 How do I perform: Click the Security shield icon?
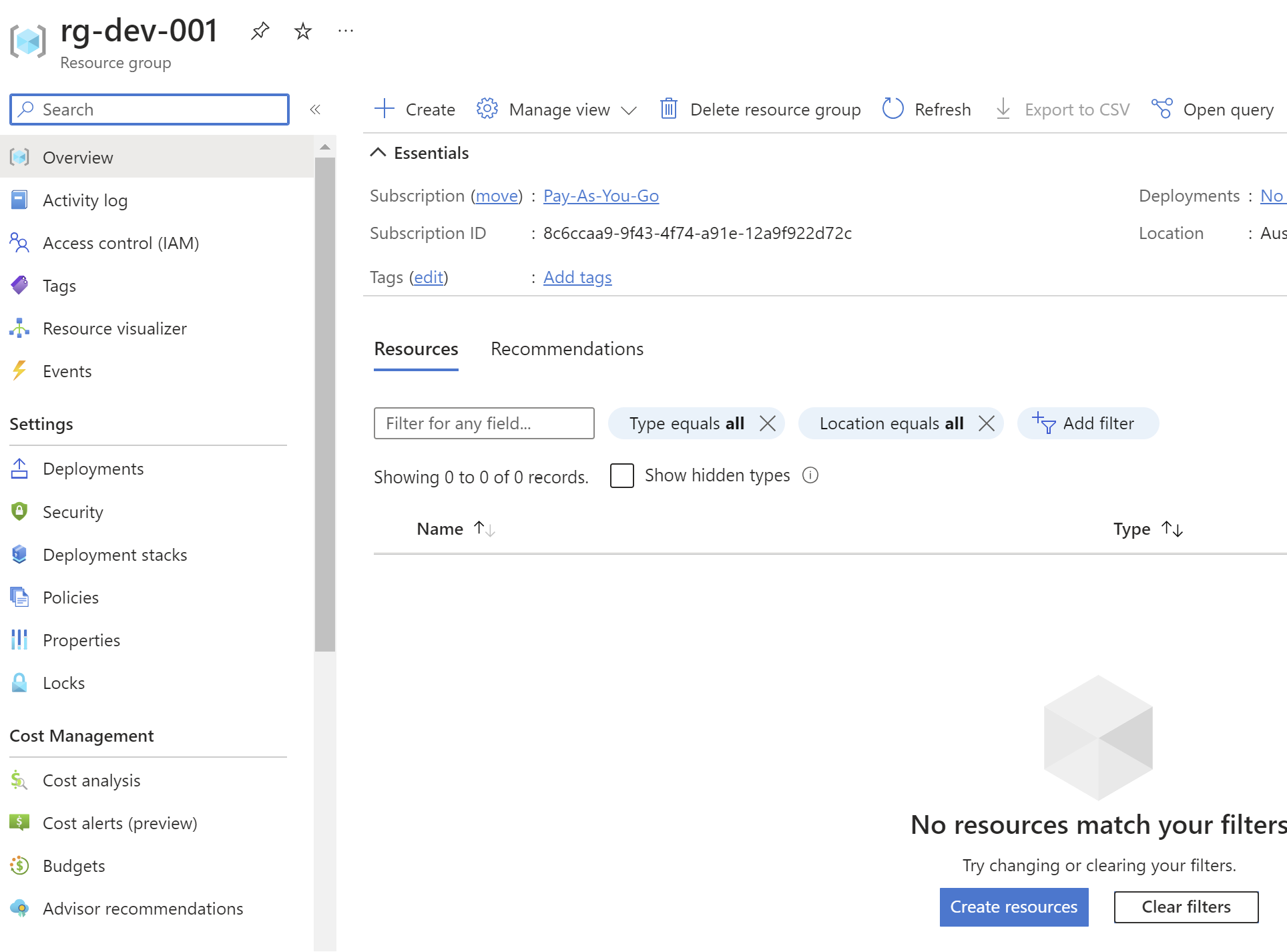click(x=19, y=511)
